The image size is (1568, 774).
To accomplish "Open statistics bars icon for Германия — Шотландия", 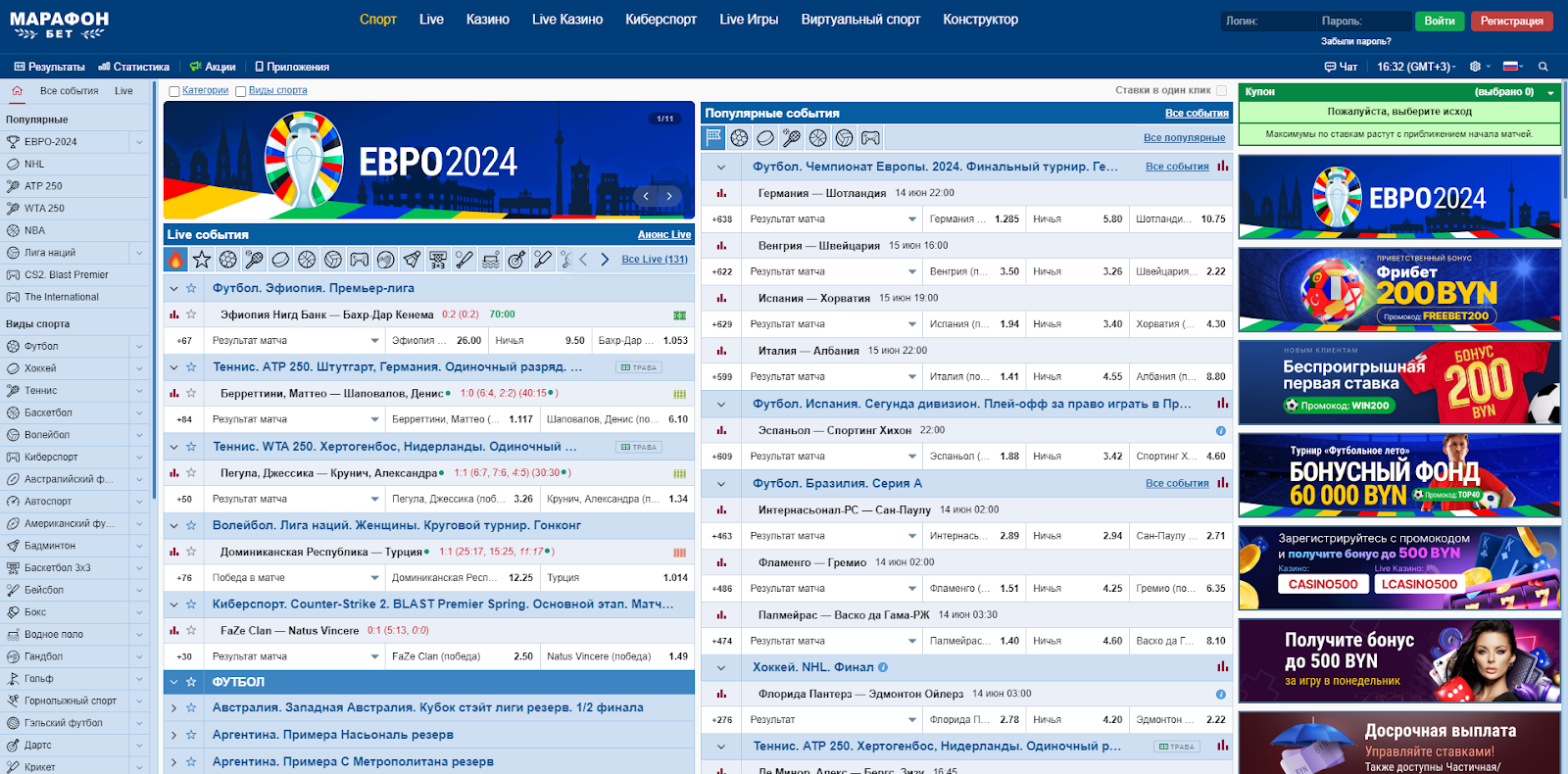I will 721,193.
